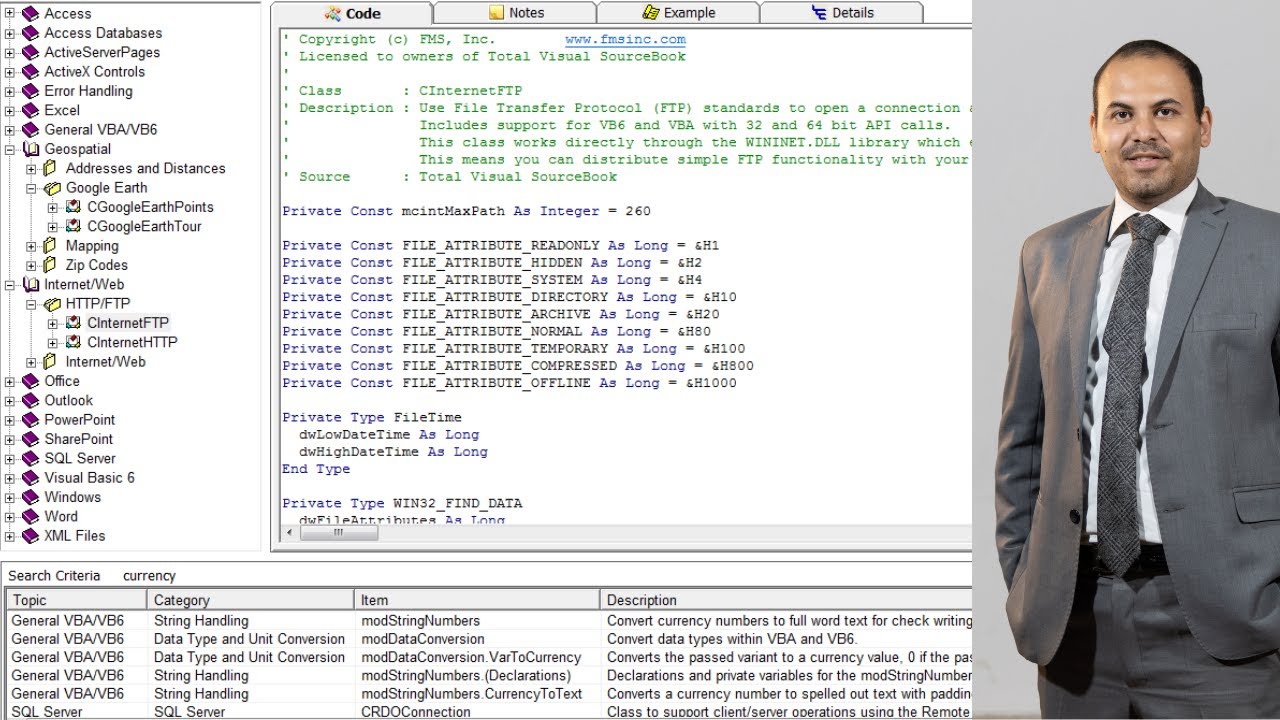Click the CGoogleEarthPoints class icon
This screenshot has height=720, width=1280.
coord(73,207)
